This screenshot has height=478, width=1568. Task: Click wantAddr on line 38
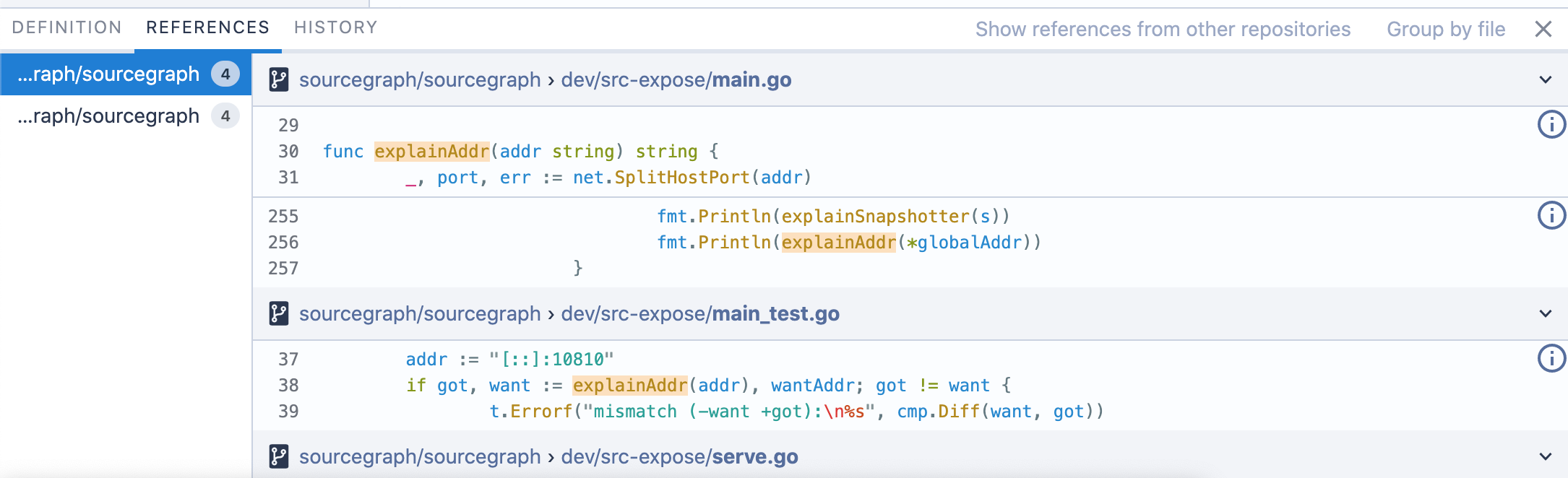(x=813, y=386)
